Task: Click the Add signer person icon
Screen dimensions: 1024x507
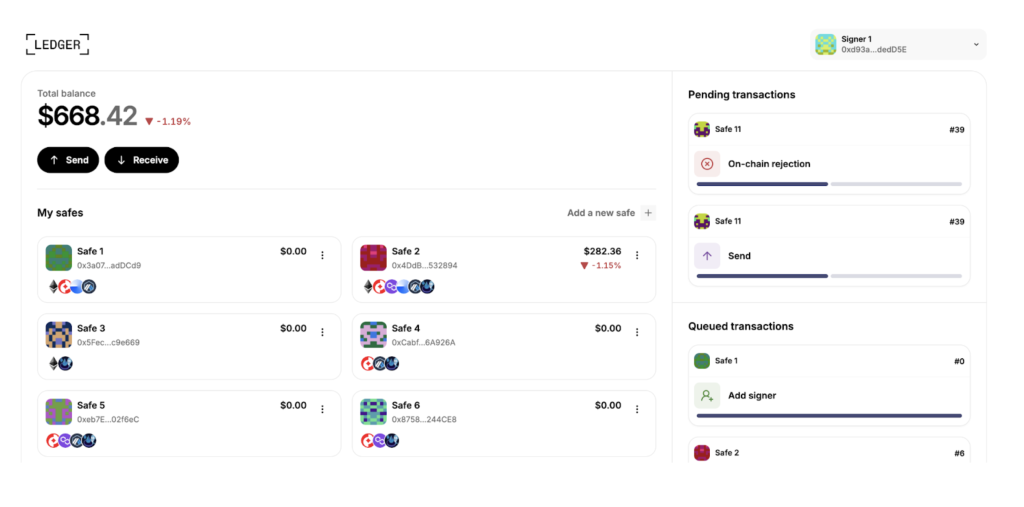Action: click(x=707, y=396)
